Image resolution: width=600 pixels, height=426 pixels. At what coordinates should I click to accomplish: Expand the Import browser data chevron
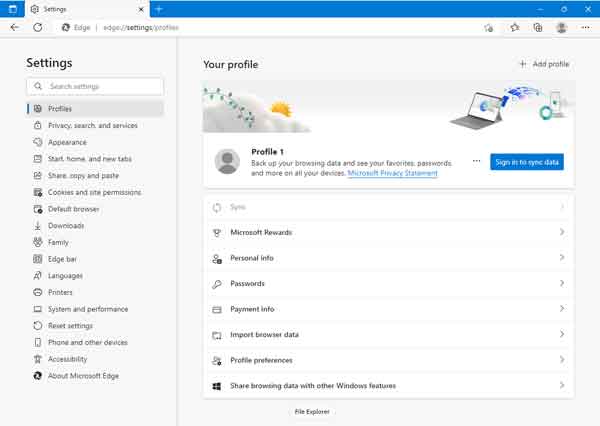coord(562,334)
